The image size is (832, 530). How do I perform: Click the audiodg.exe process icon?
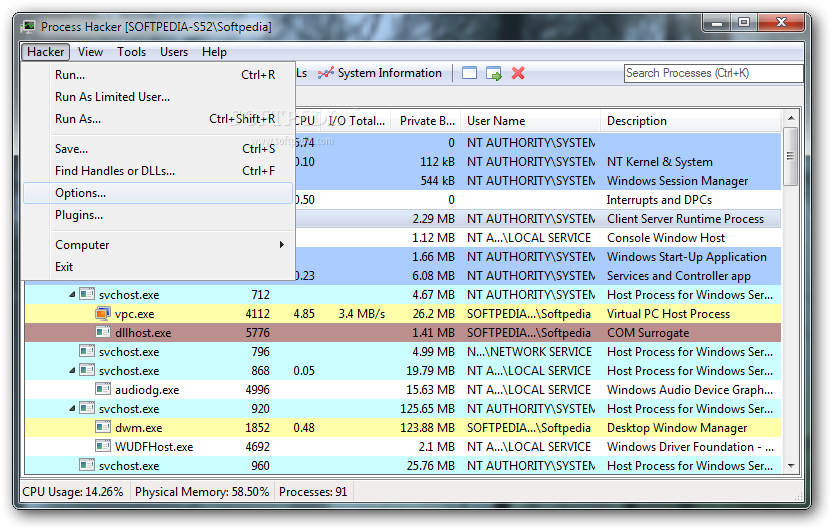[x=103, y=389]
